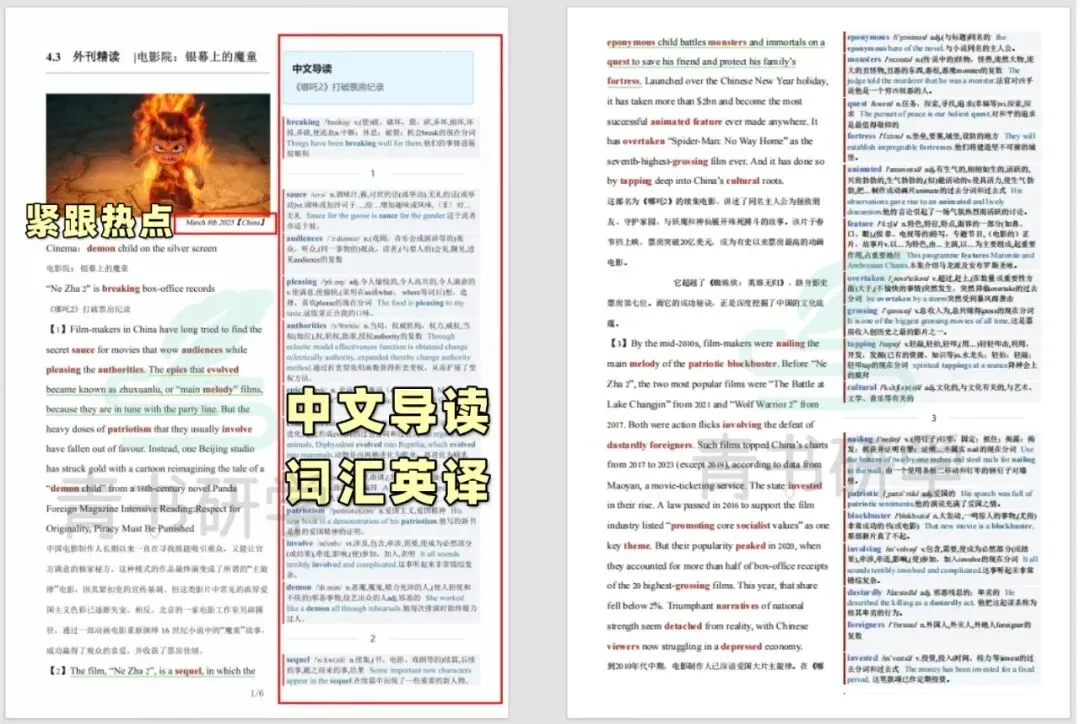
Task: Click phrase 'Foreign Magazine Intensive Reading' on left page
Action: (x=121, y=508)
